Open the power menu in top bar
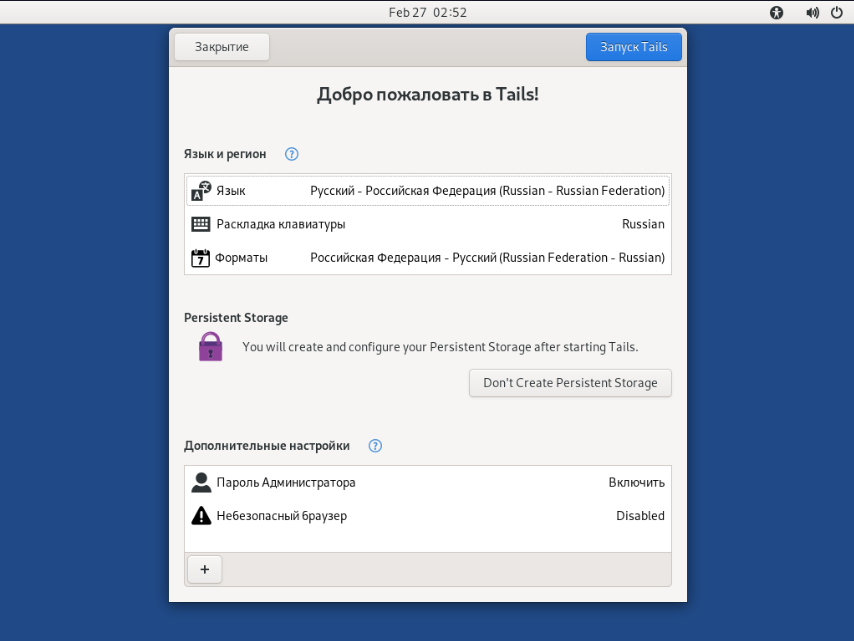Image resolution: width=854 pixels, height=641 pixels. coord(836,13)
